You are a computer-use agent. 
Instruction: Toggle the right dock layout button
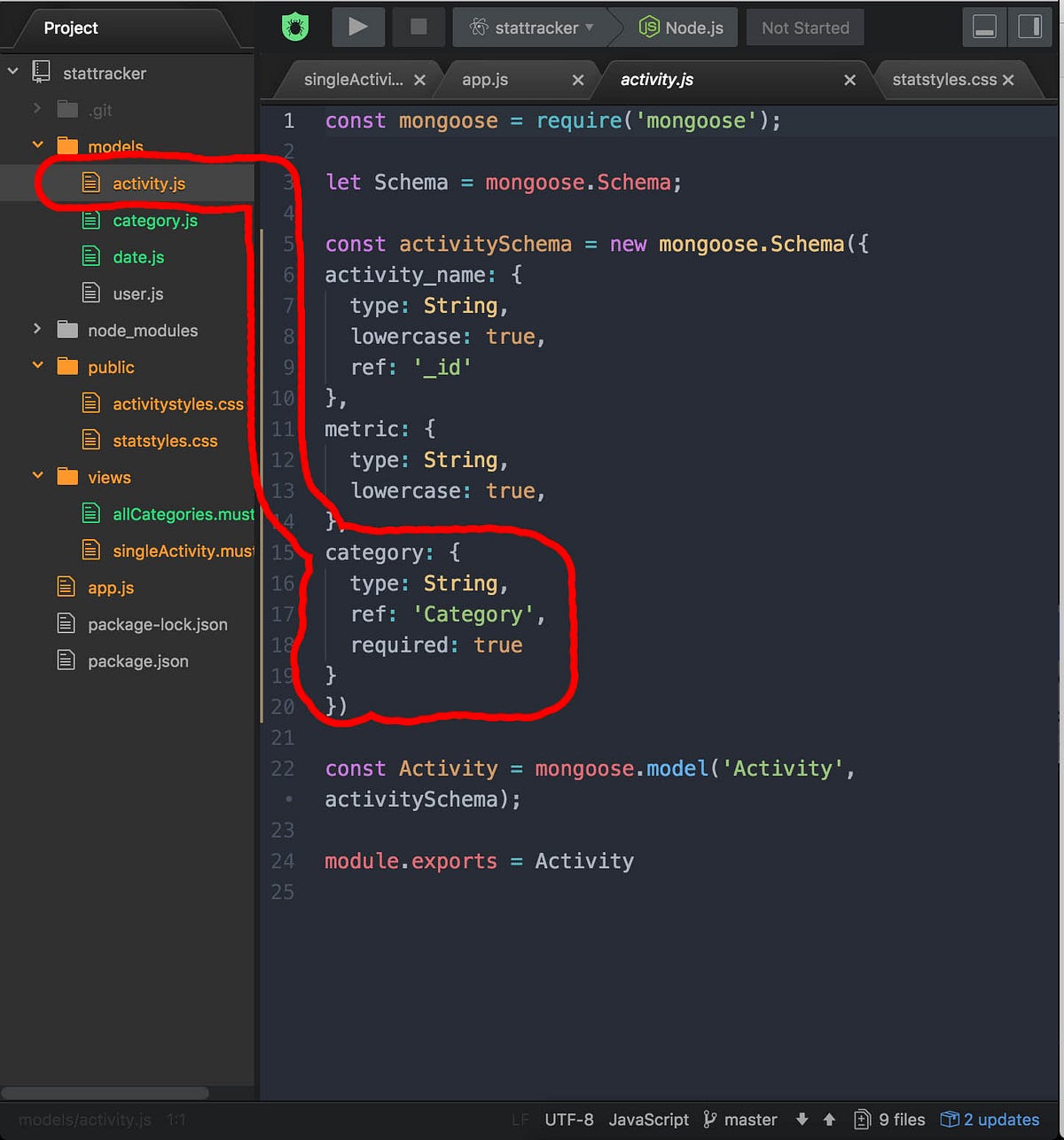click(1029, 27)
